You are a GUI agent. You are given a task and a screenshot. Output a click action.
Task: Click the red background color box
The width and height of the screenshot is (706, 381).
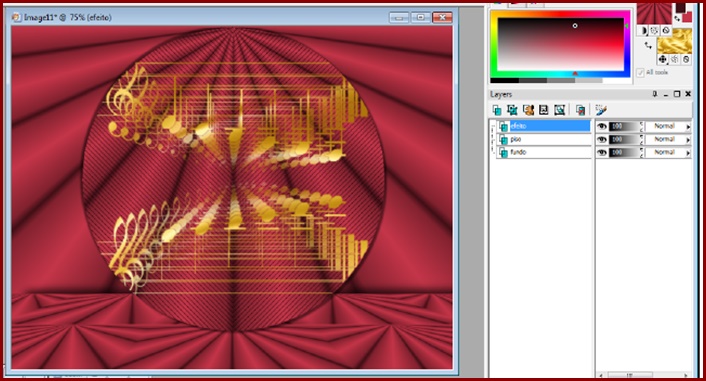[688, 18]
